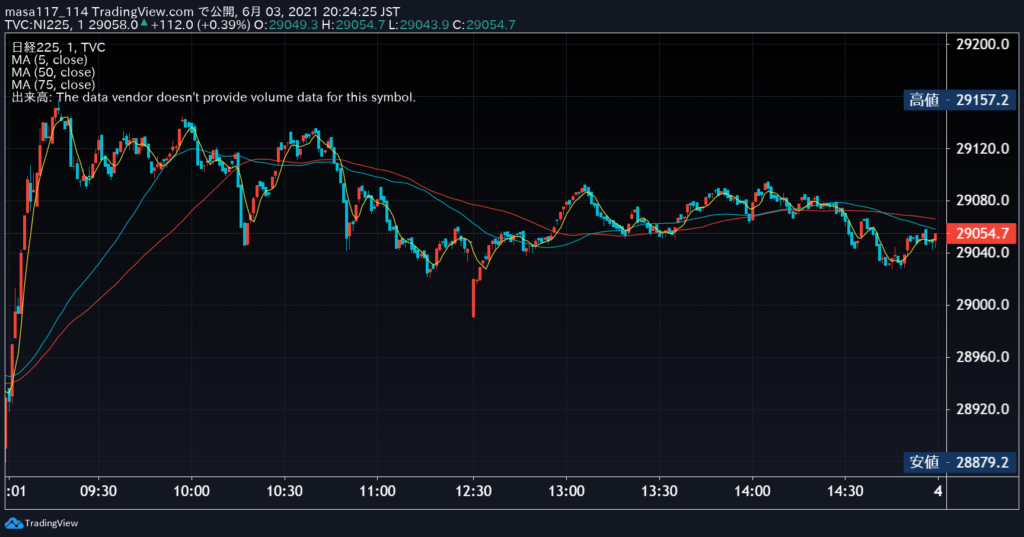Click the 09:30 time axis label
The height and width of the screenshot is (537, 1024).
[x=99, y=491]
